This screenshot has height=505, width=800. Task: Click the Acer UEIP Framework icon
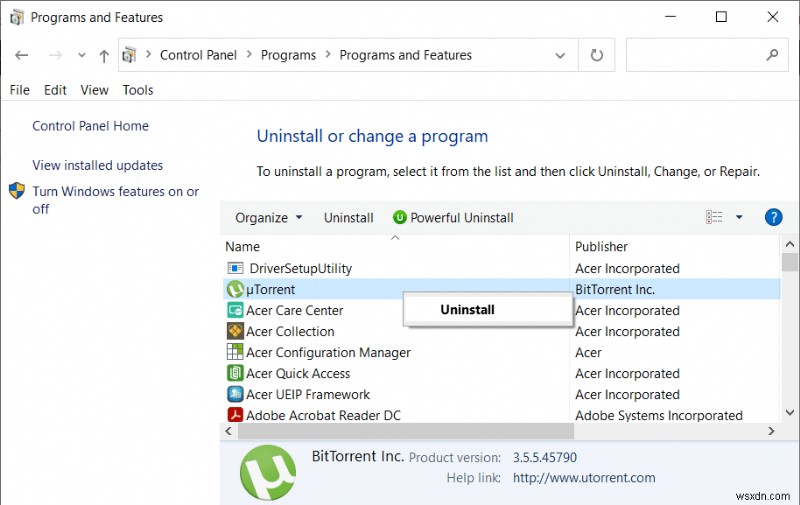pos(235,394)
